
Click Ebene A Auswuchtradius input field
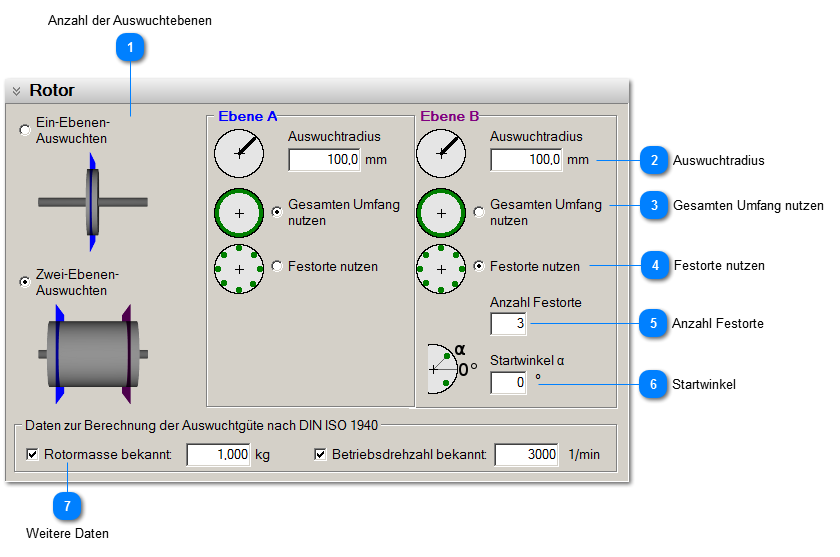[x=325, y=159]
